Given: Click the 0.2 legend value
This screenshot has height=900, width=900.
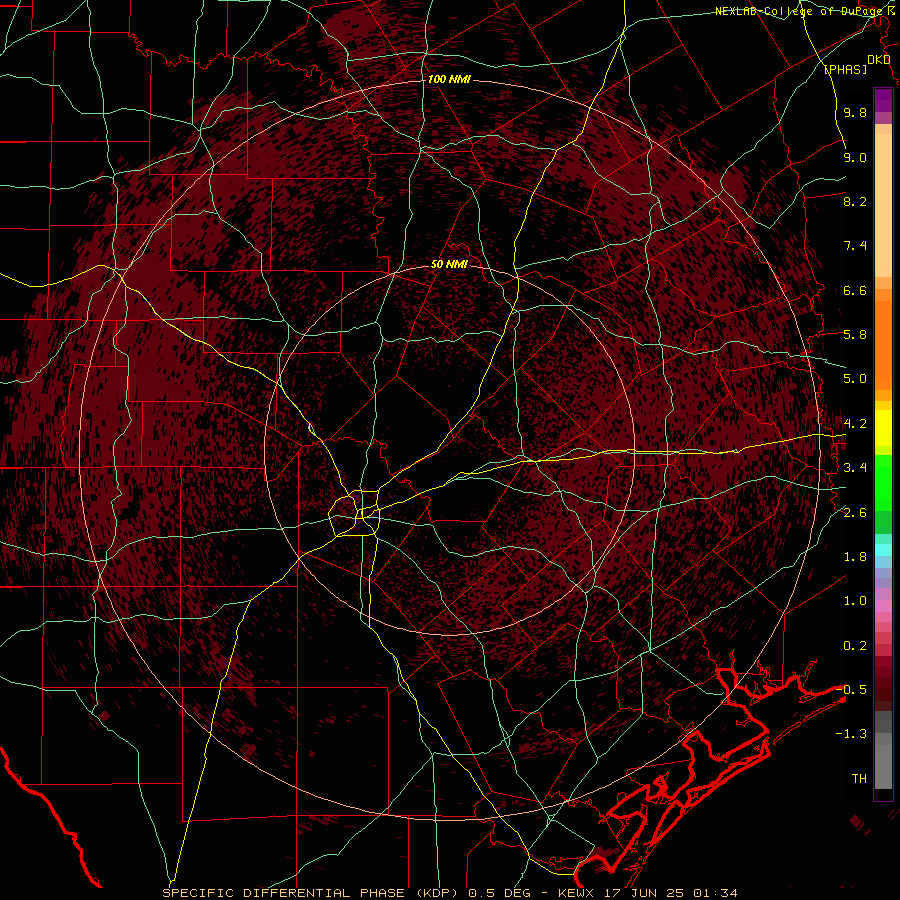Looking at the screenshot, I should click(855, 646).
